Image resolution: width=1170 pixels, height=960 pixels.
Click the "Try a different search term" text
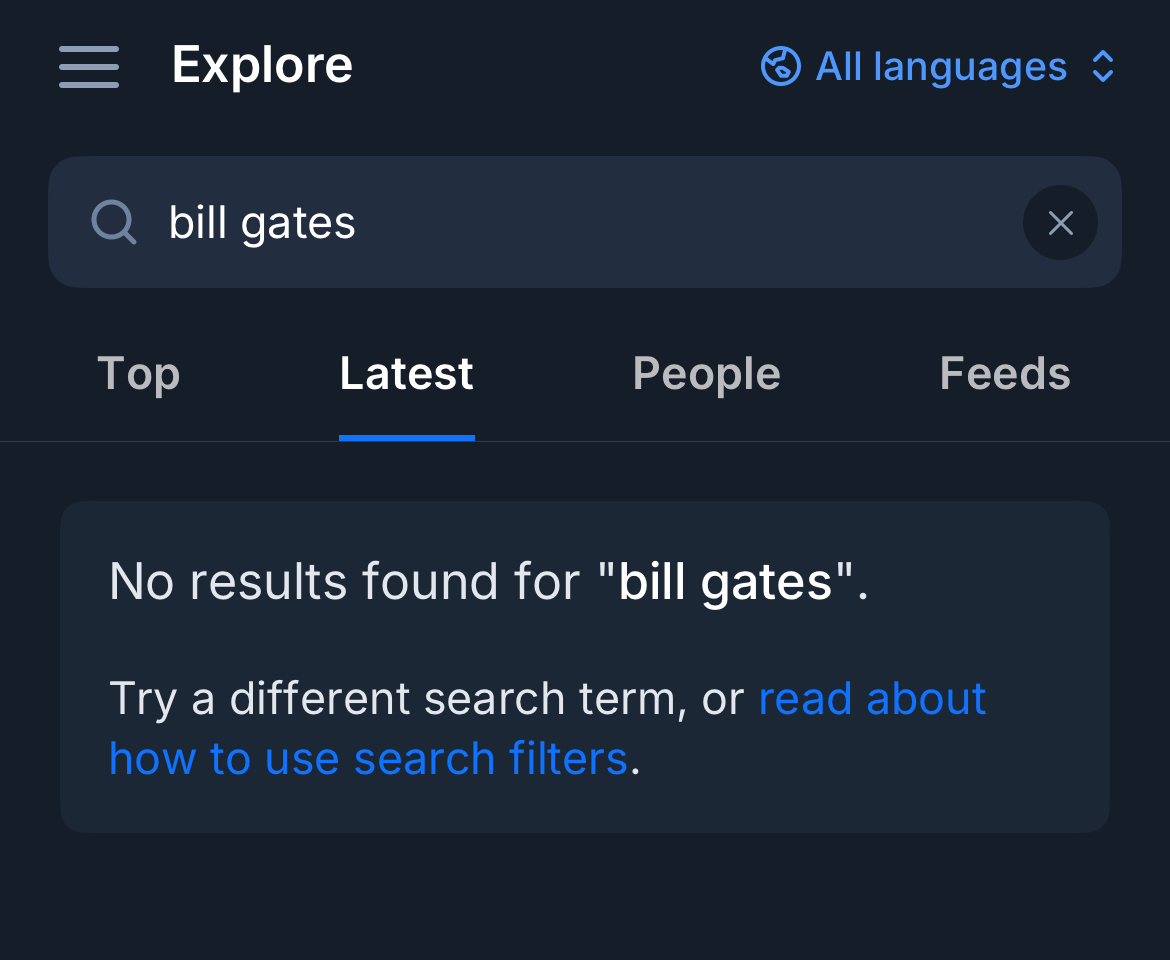pos(395,698)
